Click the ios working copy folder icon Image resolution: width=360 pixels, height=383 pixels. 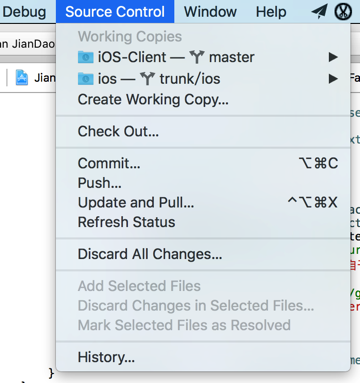tap(86, 79)
